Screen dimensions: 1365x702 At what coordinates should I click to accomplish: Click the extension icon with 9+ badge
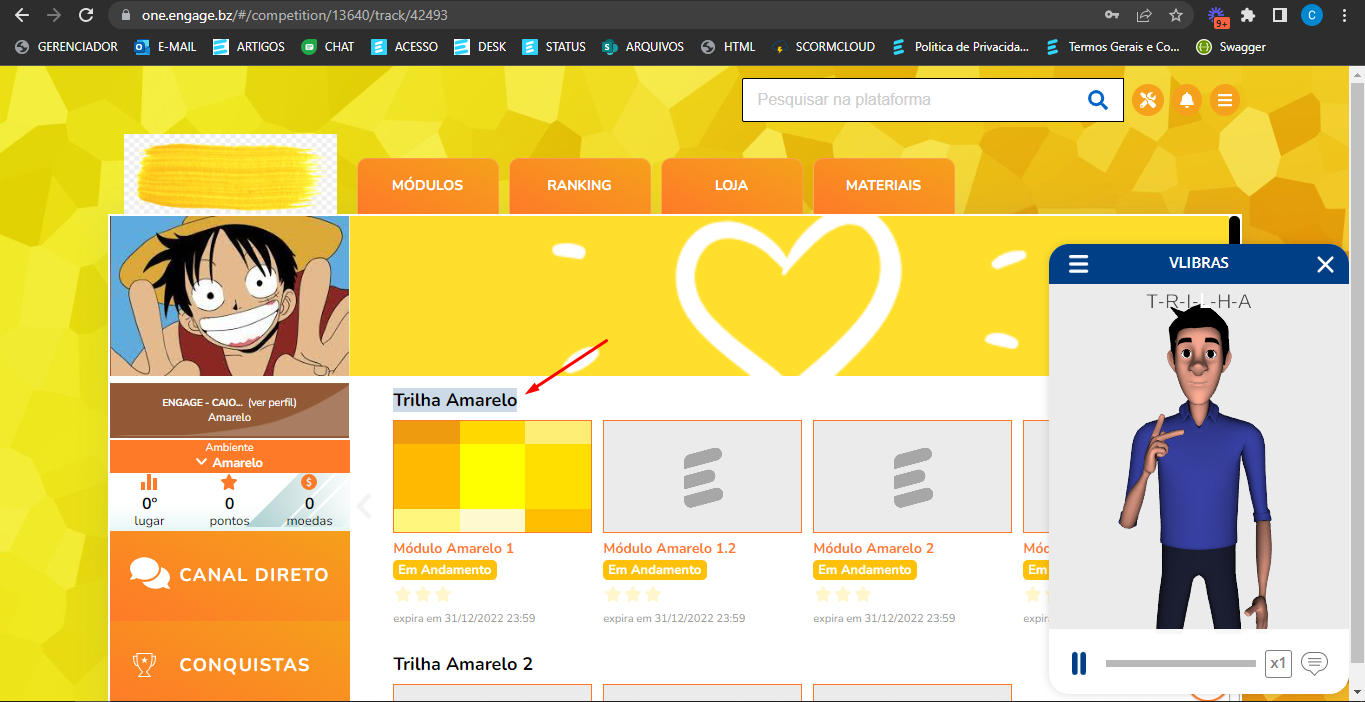[1217, 16]
